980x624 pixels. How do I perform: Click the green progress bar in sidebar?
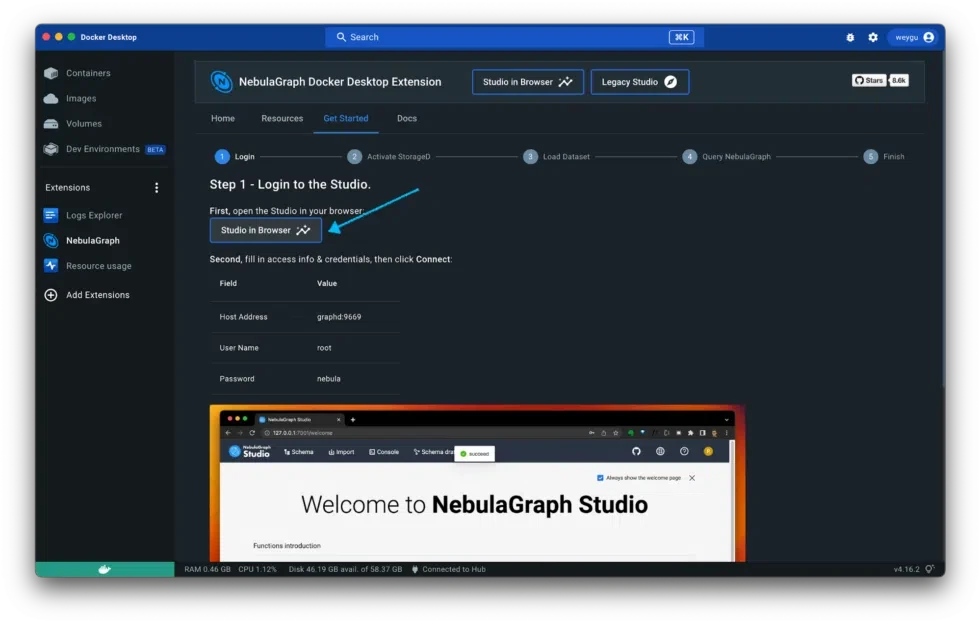pos(104,567)
